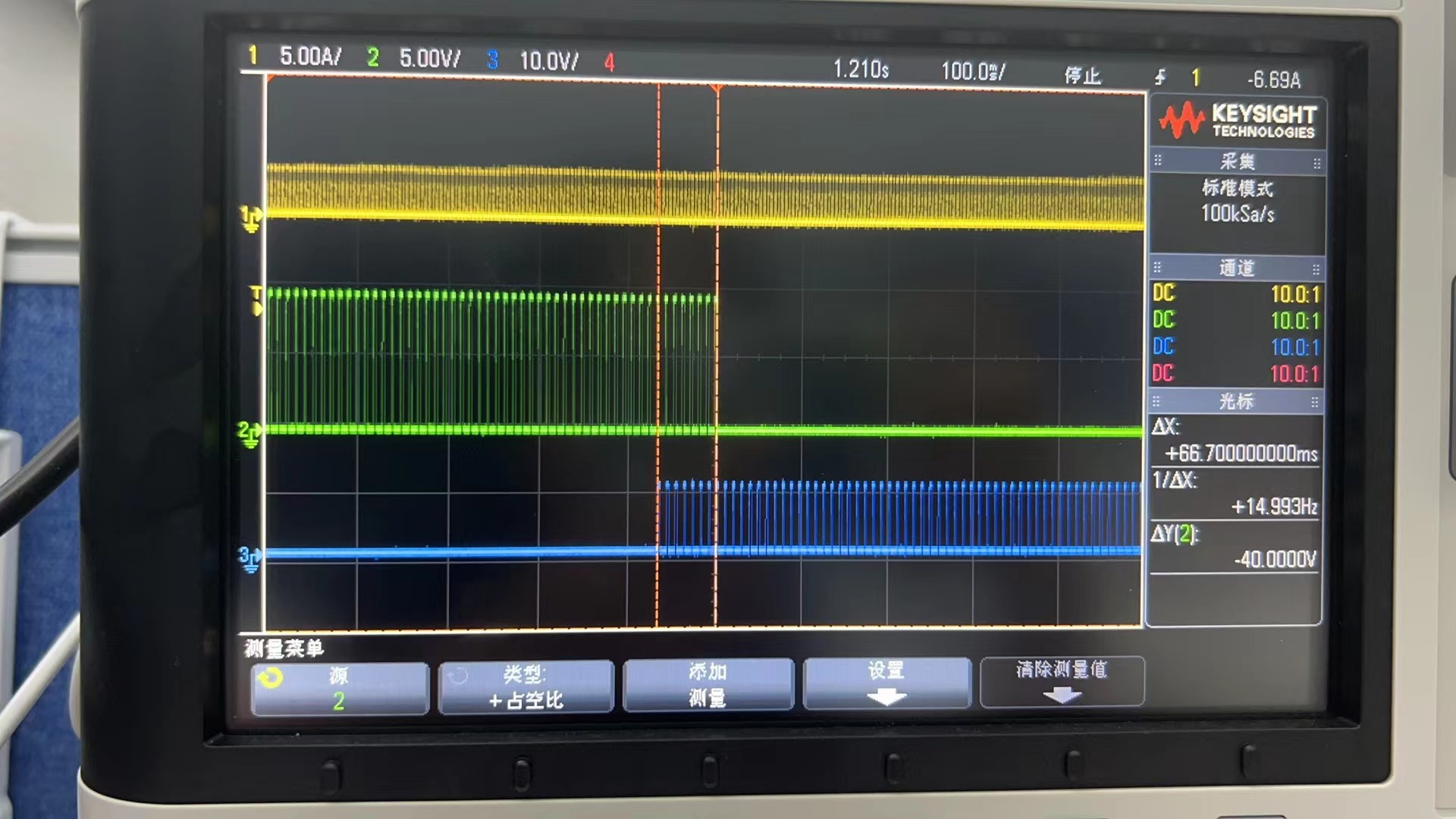The width and height of the screenshot is (1456, 819).
Task: Click the blue DC 10.0:1 channel row
Action: 1237,347
